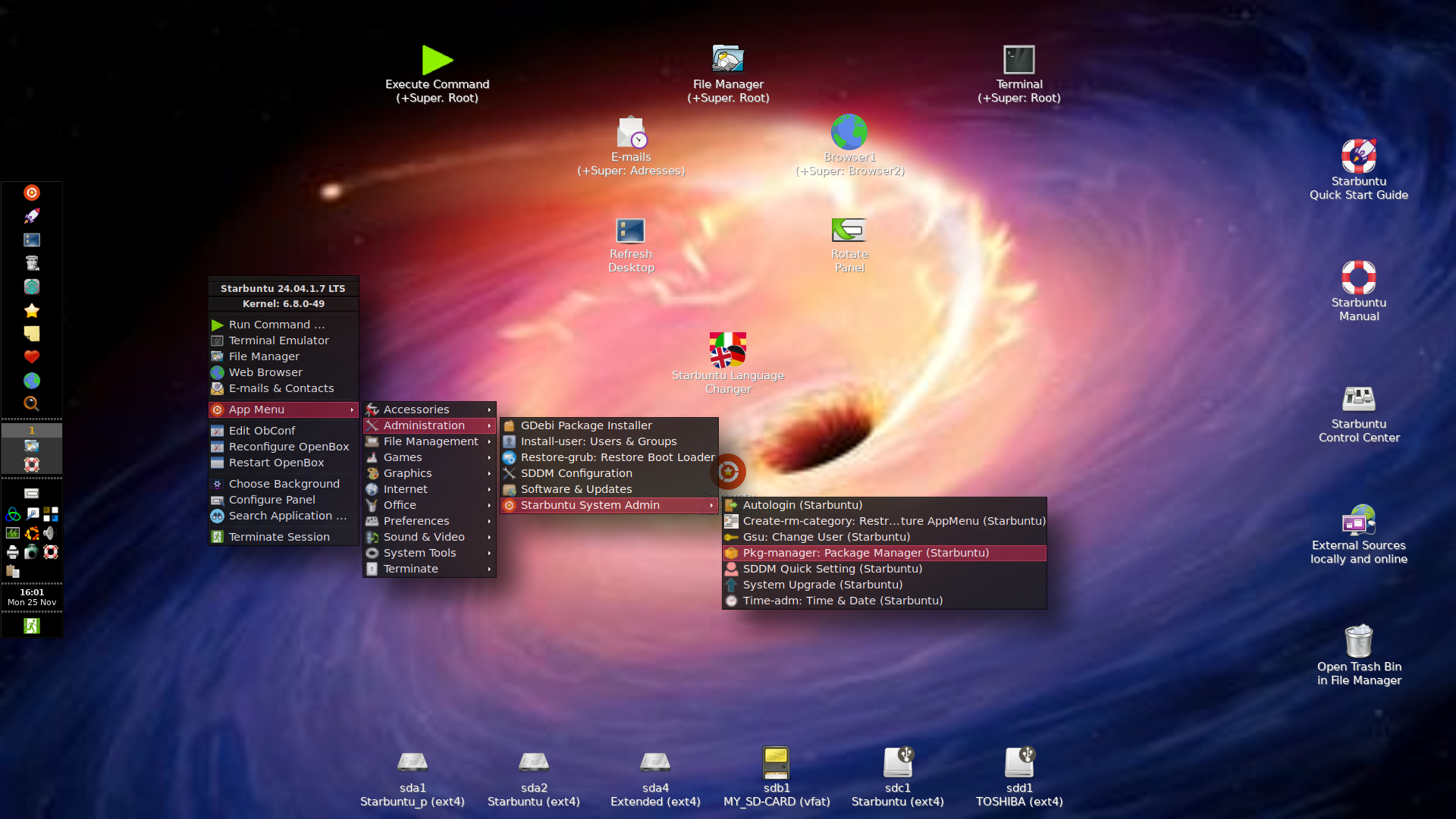Click the yellow star icon in the panel
This screenshot has height=819, width=1456.
coord(32,310)
